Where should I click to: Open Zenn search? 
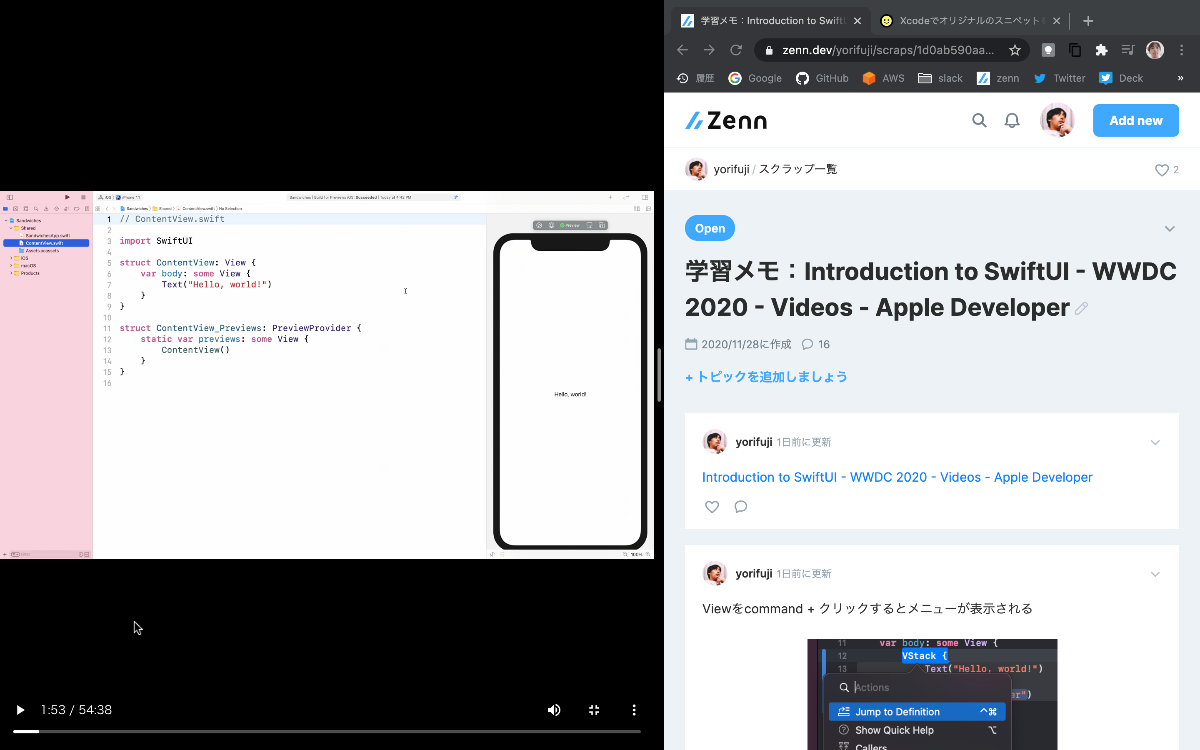pyautogui.click(x=979, y=121)
